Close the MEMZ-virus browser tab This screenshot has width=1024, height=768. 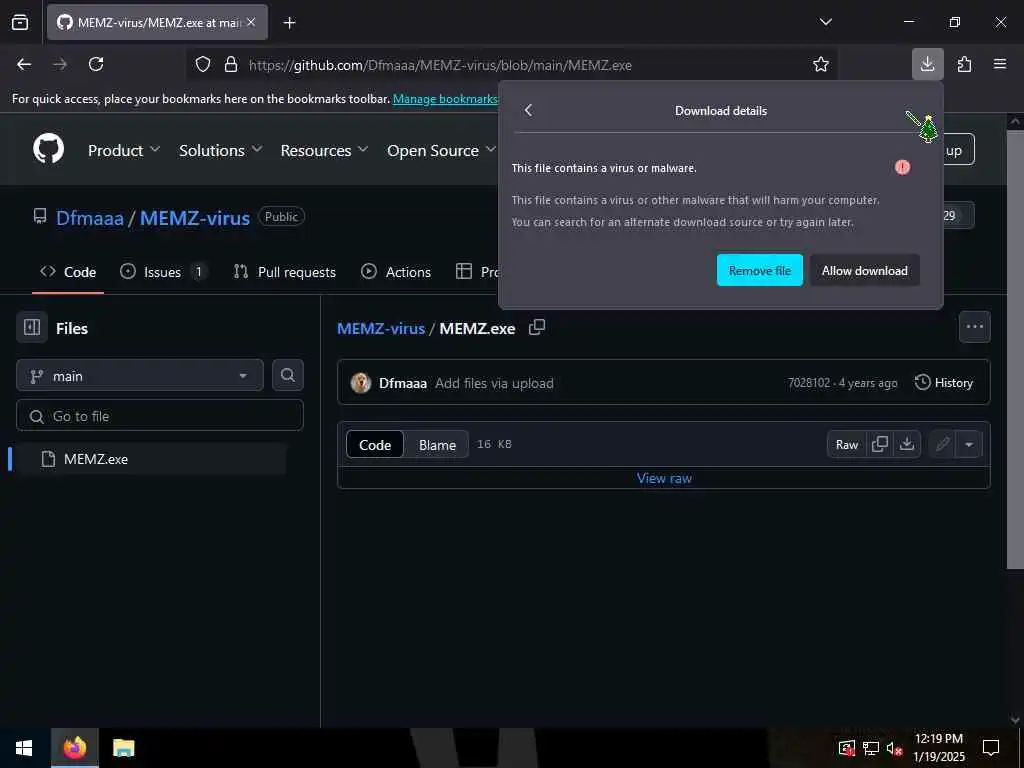pos(251,22)
